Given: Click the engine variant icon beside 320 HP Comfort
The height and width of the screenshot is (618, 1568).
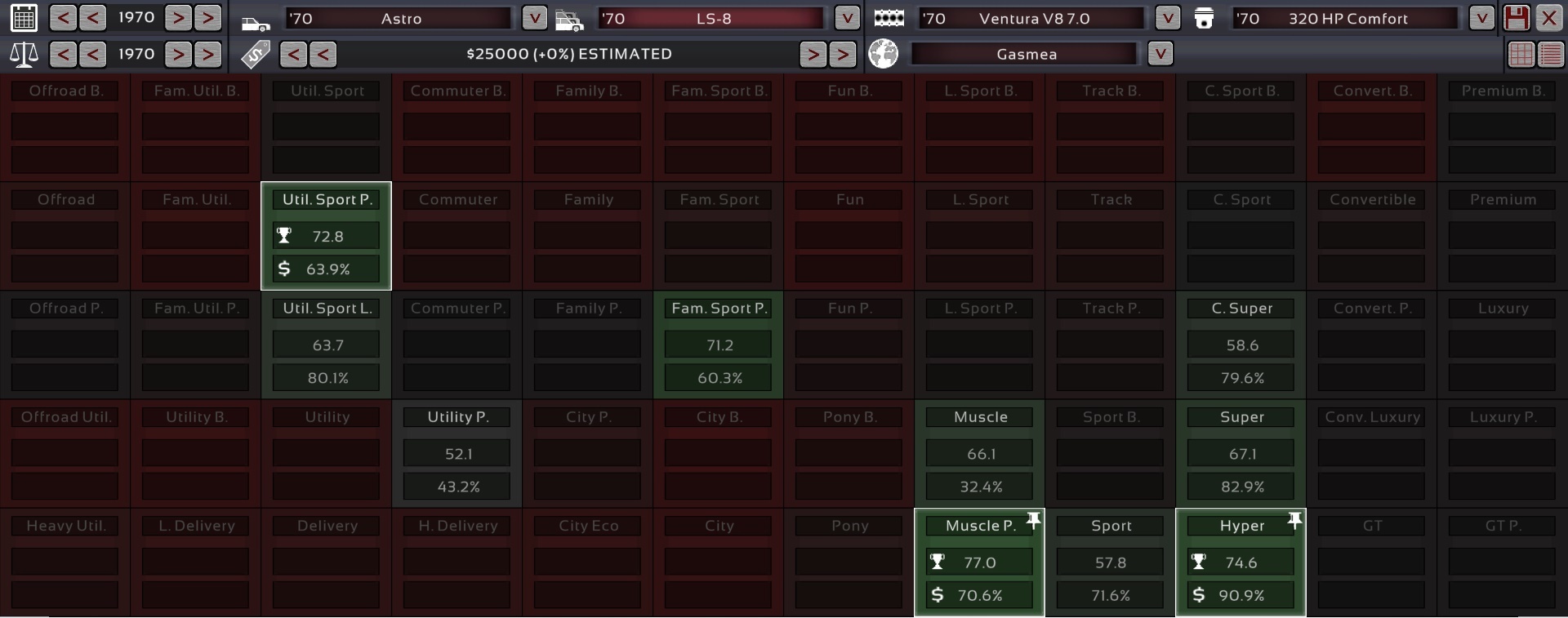Looking at the screenshot, I should tap(1204, 18).
